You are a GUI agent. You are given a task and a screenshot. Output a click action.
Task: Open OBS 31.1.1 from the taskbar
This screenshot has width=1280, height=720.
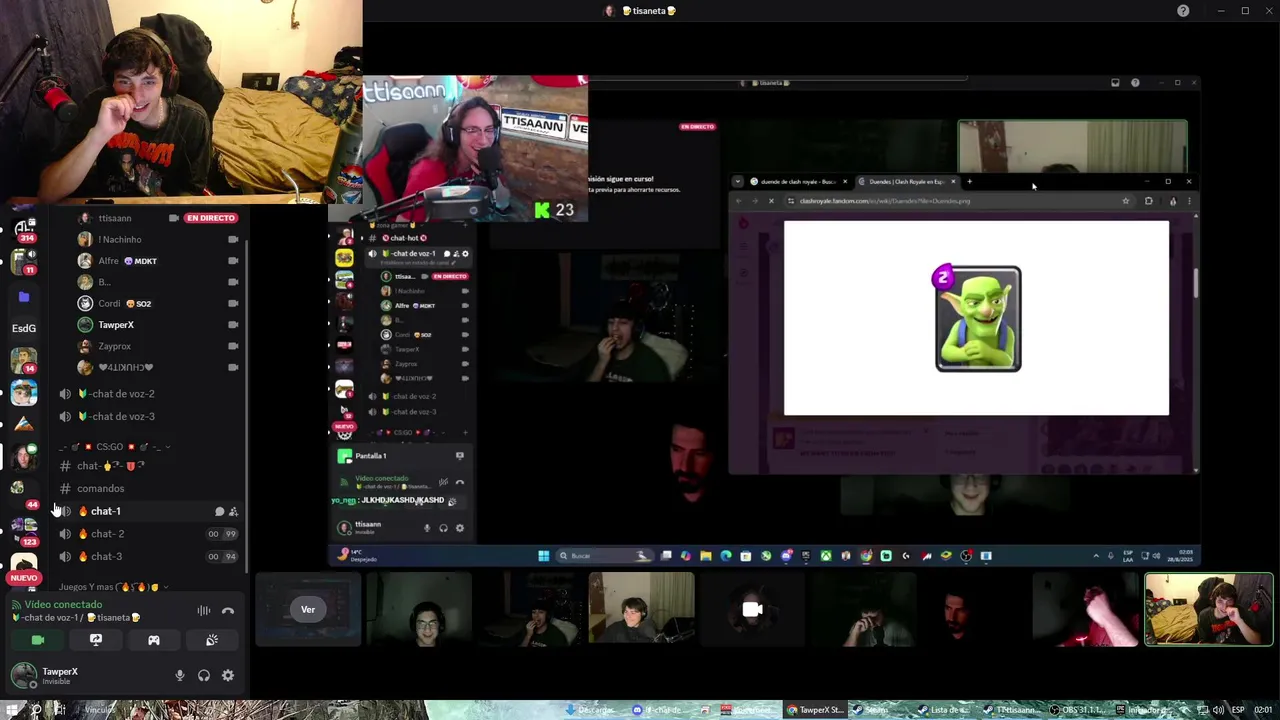click(1080, 710)
